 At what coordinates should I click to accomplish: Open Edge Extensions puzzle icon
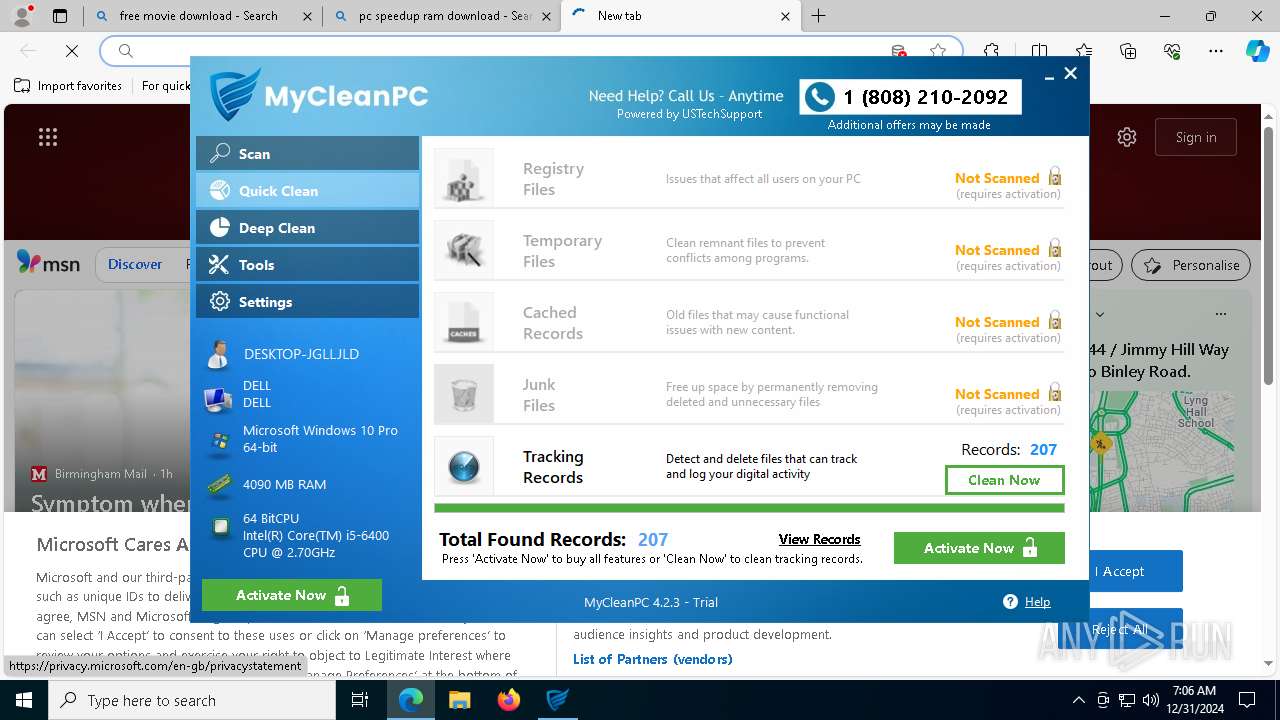point(991,51)
